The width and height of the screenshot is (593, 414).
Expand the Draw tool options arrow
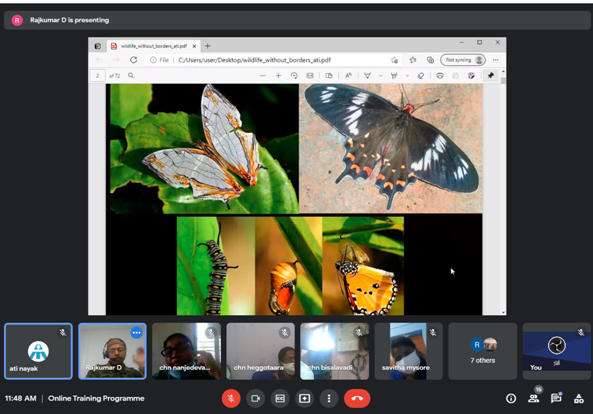click(380, 76)
